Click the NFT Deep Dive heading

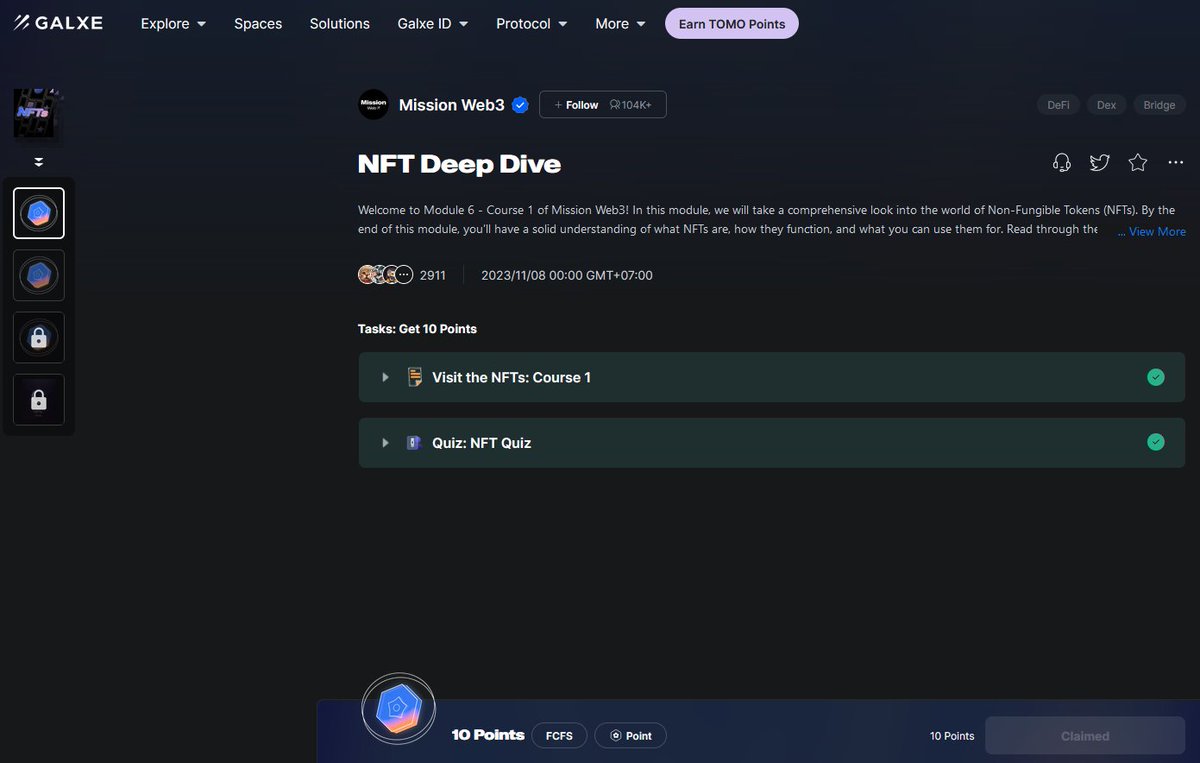click(459, 164)
